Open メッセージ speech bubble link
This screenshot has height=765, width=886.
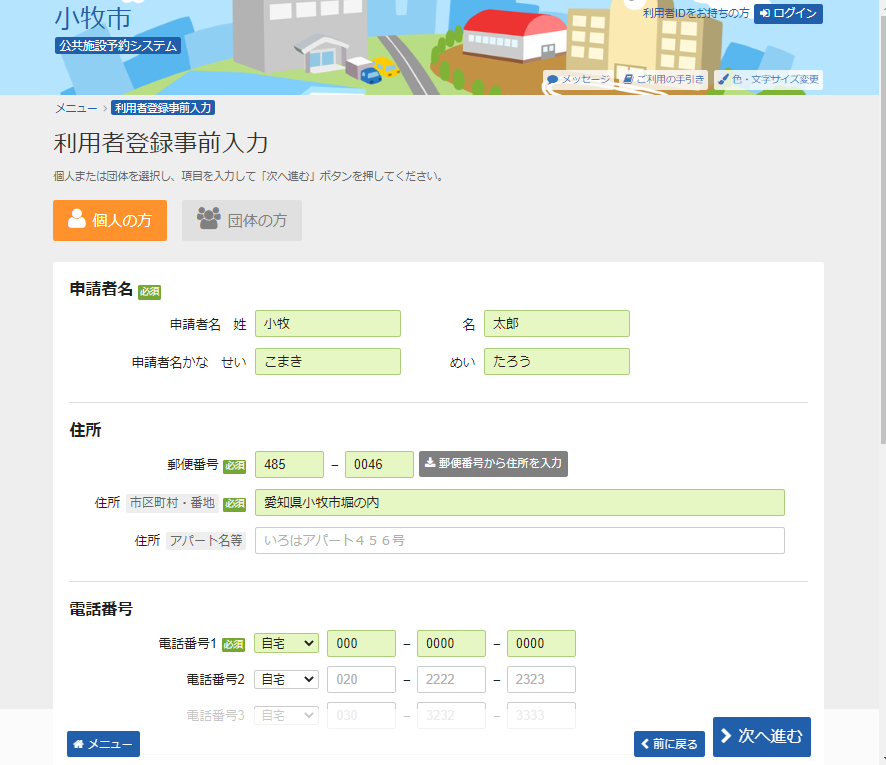tap(578, 79)
